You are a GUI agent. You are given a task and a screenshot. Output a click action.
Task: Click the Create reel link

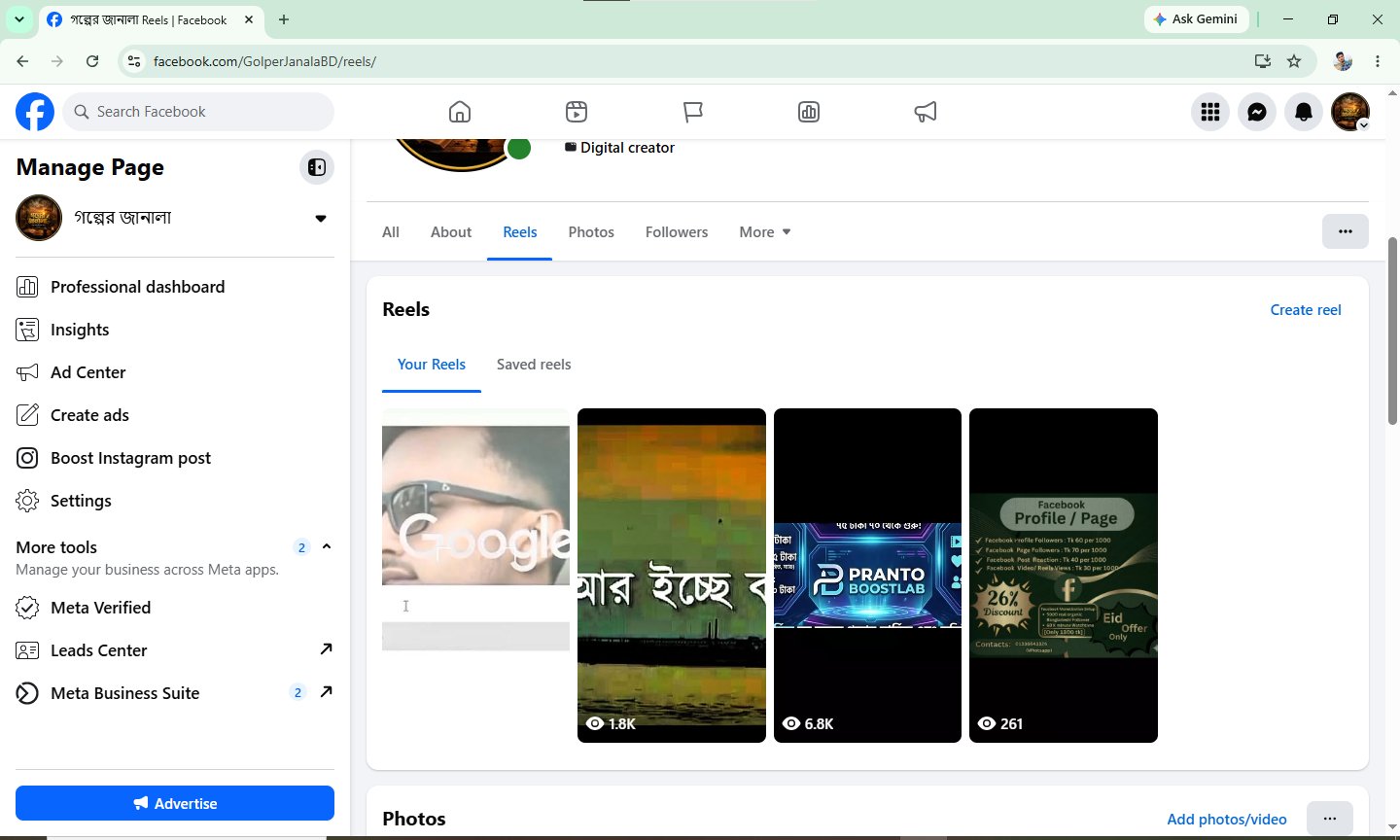[x=1306, y=310]
